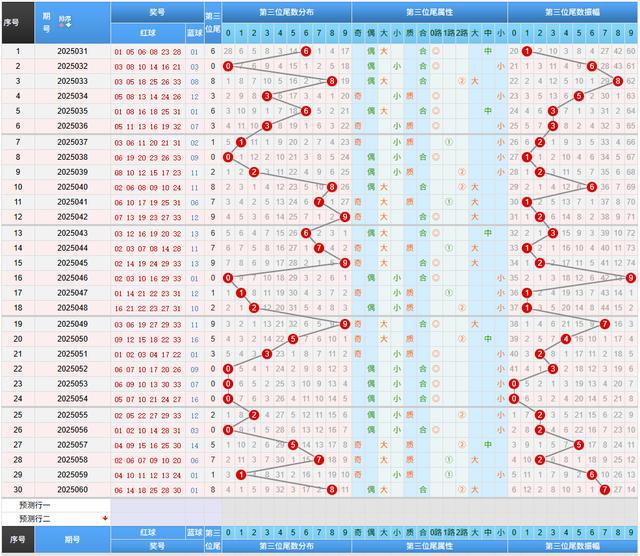Click blue ball 08 in row 2025033

point(195,82)
